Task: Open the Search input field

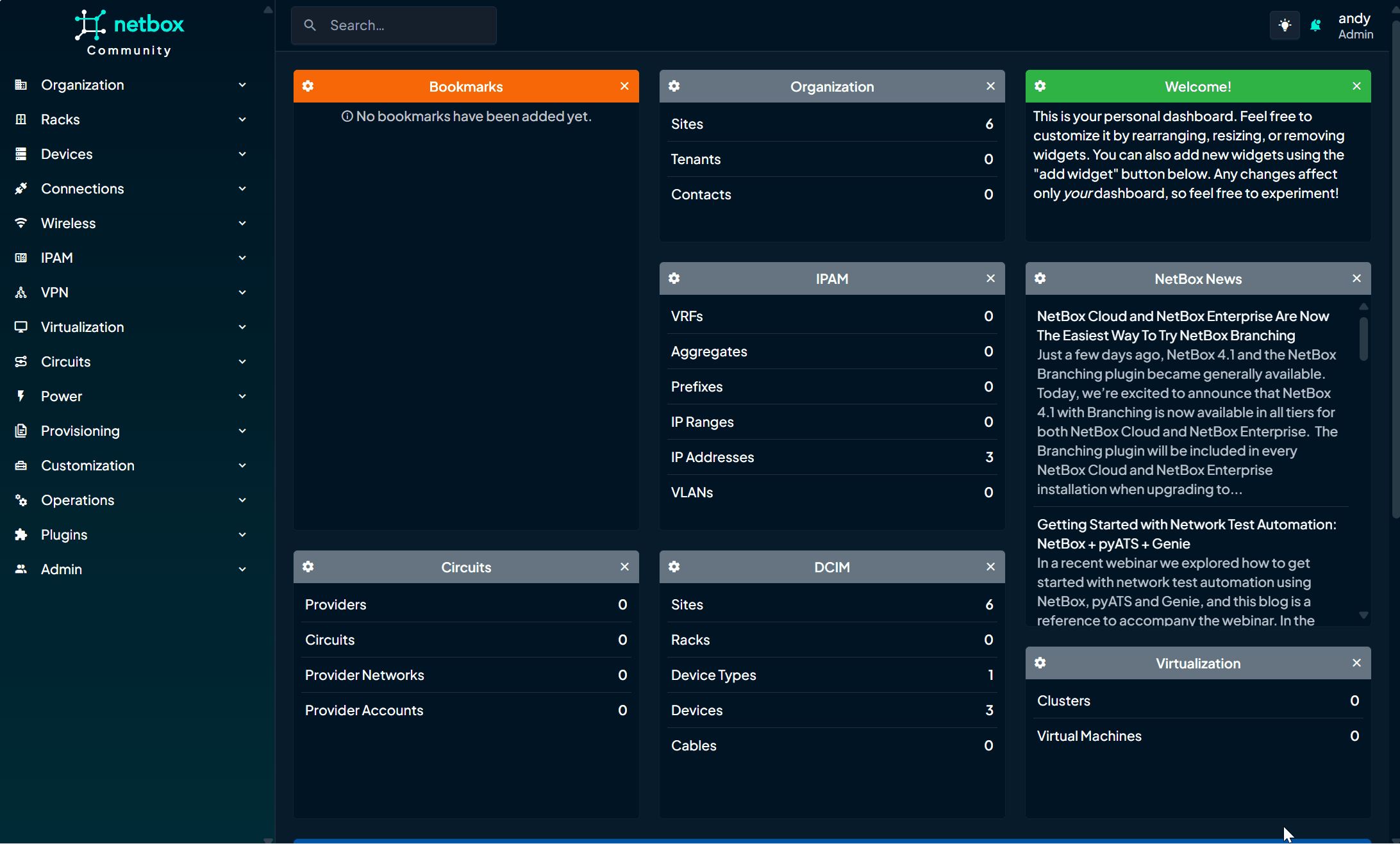Action: click(394, 25)
